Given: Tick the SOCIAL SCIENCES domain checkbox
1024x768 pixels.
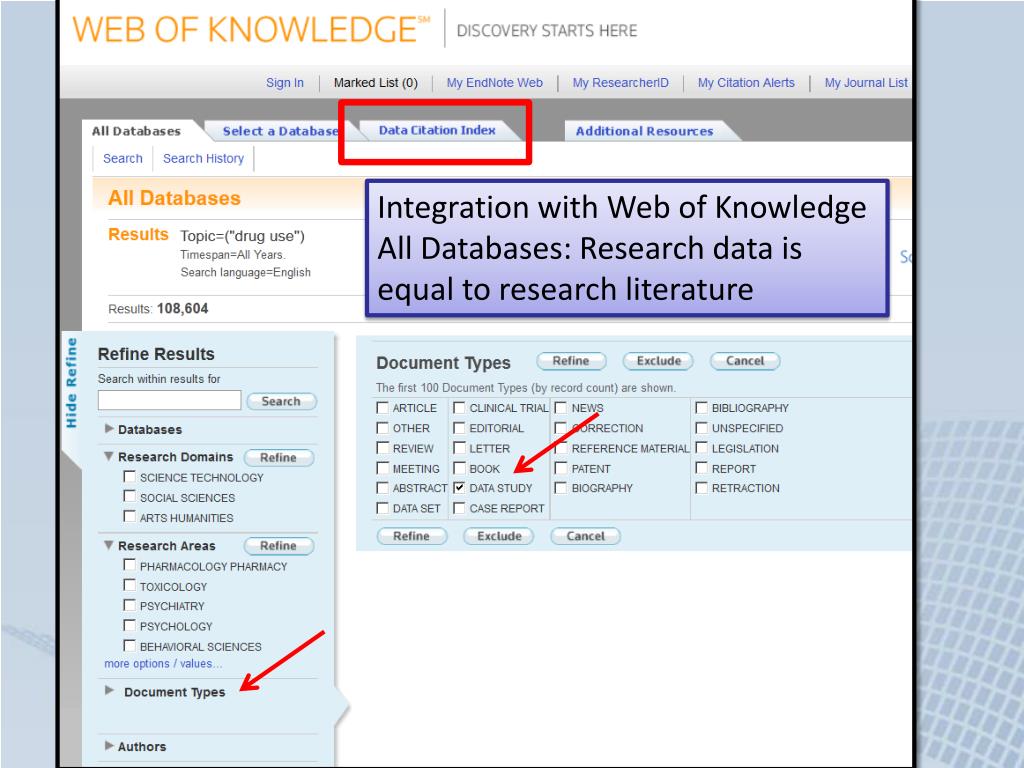Looking at the screenshot, I should pos(129,497).
